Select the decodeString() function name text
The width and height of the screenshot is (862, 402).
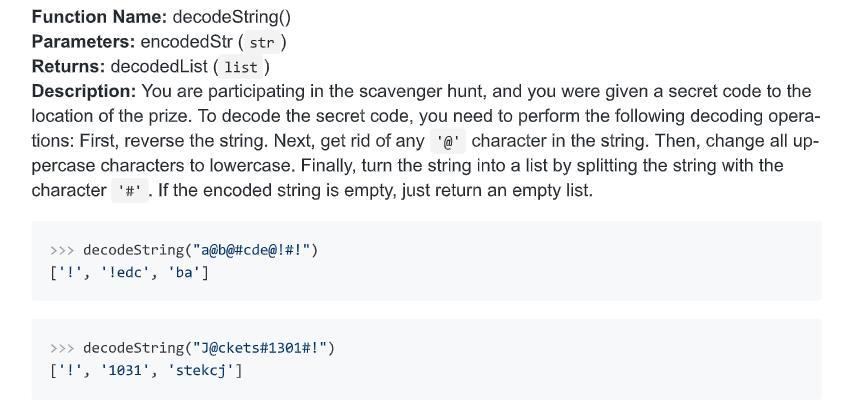click(231, 17)
